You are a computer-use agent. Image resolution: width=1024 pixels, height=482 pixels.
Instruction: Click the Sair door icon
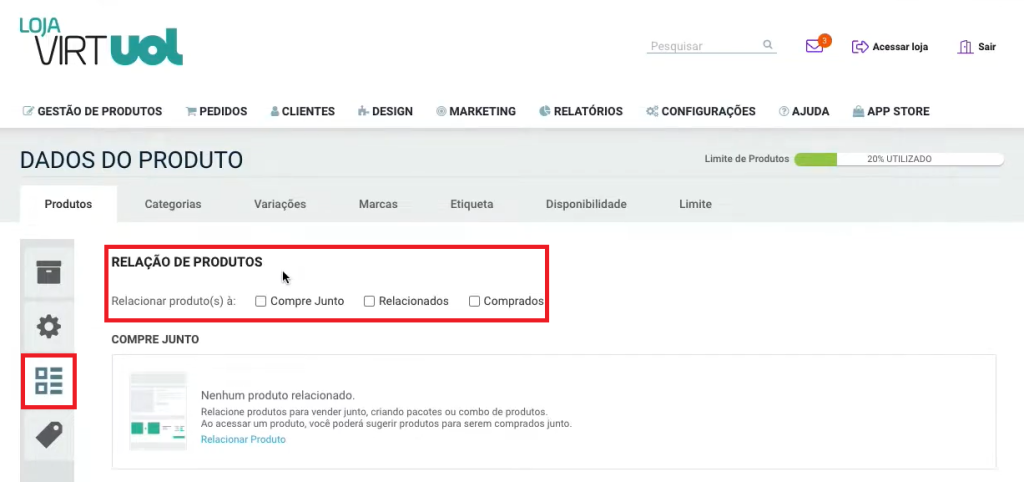[x=965, y=46]
